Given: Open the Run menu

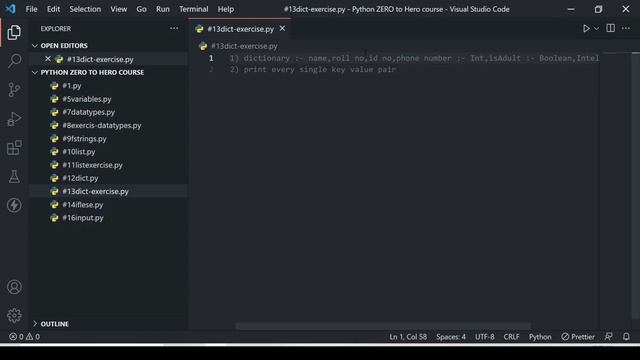Looking at the screenshot, I should [x=162, y=9].
